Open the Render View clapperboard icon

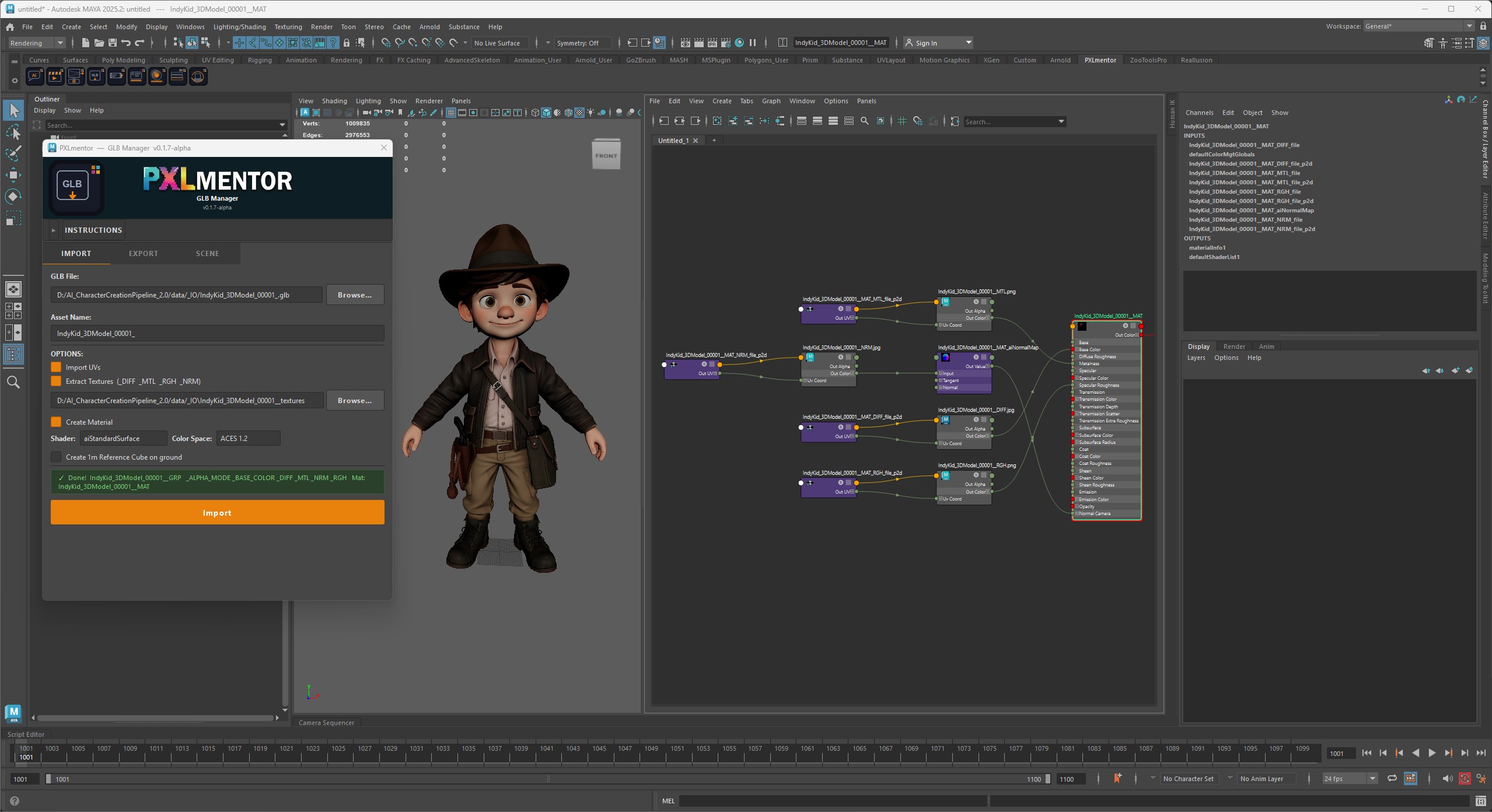(x=685, y=43)
